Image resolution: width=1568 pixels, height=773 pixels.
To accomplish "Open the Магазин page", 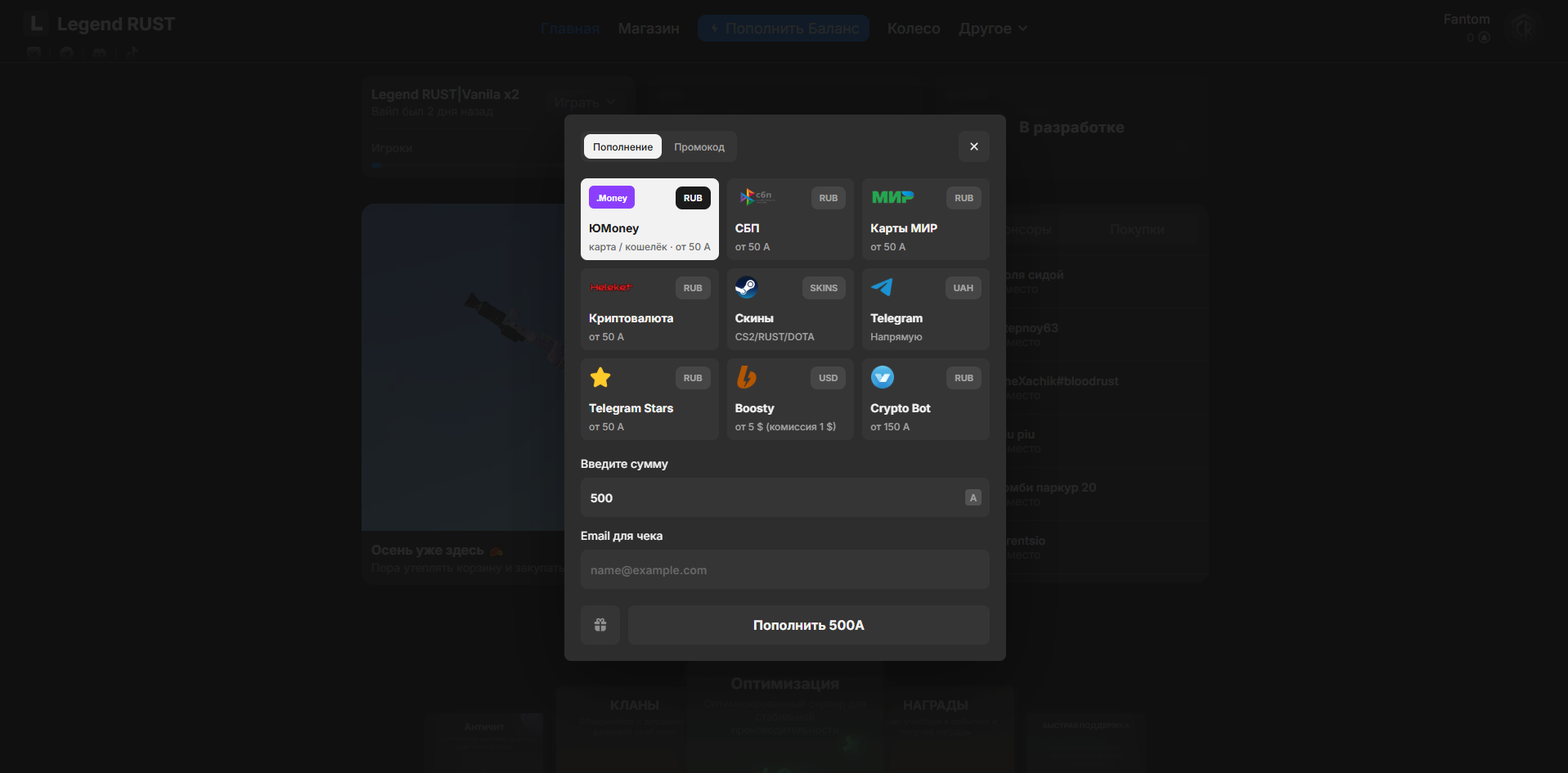I will click(x=649, y=28).
